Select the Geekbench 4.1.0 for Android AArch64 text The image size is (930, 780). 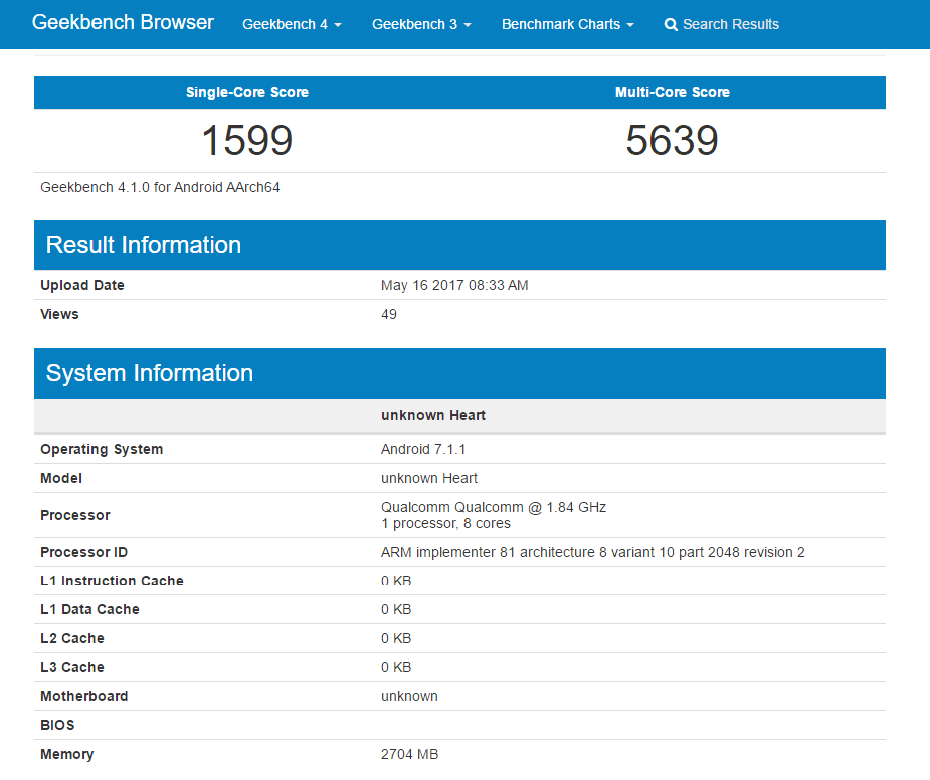[x=160, y=187]
